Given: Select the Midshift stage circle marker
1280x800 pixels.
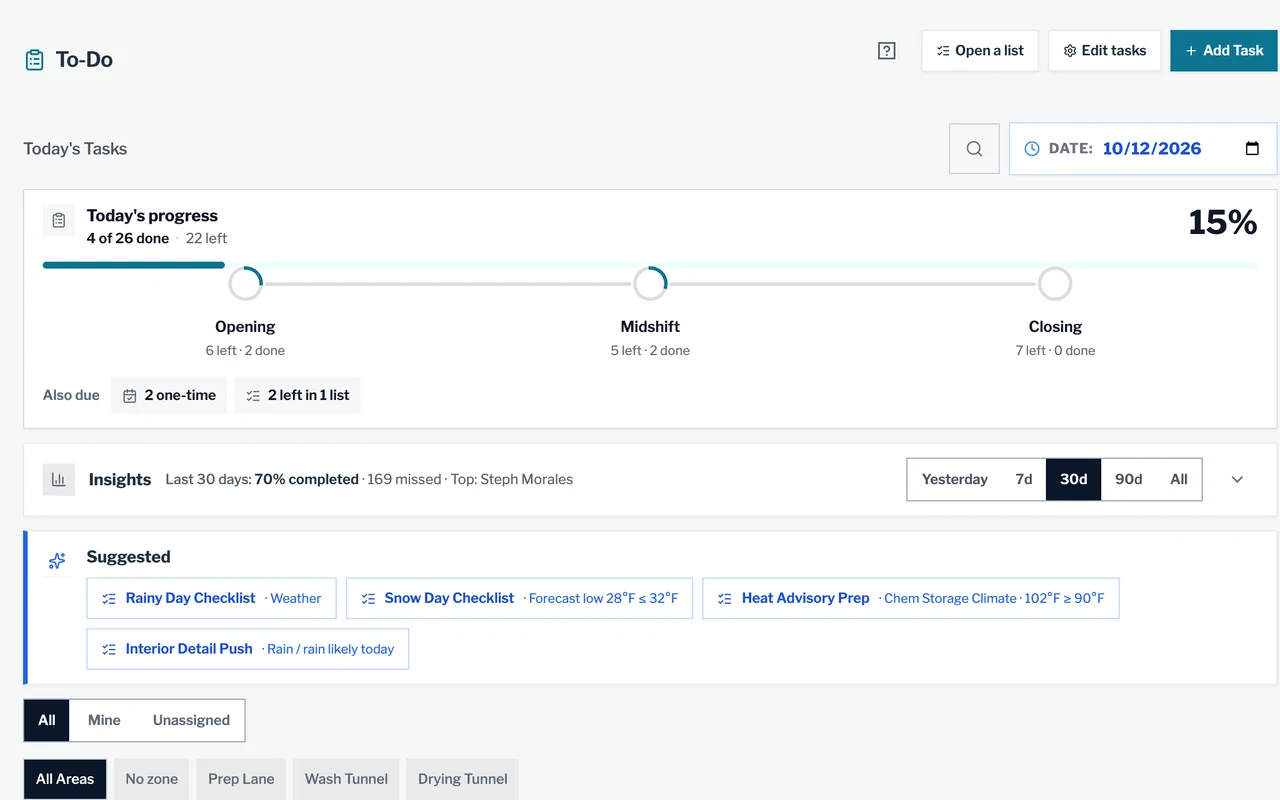Looking at the screenshot, I should pos(650,284).
